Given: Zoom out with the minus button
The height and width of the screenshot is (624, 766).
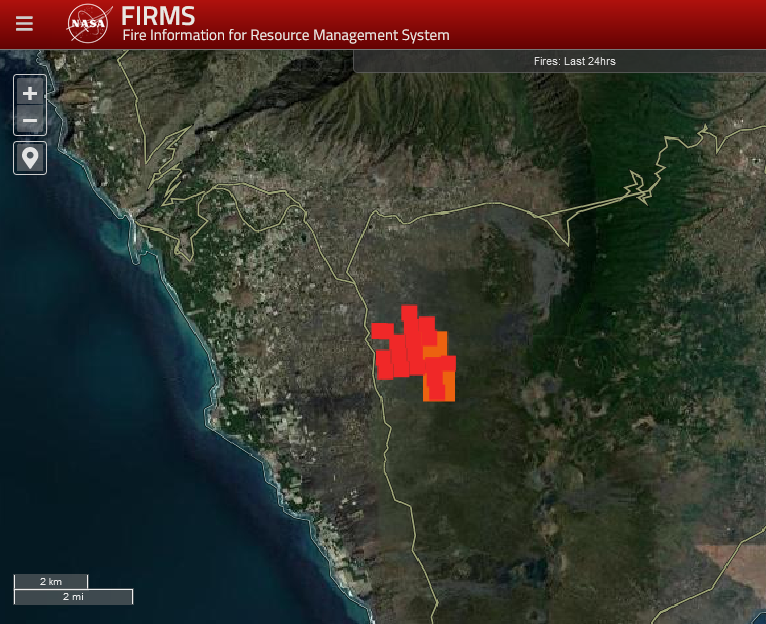Looking at the screenshot, I should pos(30,120).
